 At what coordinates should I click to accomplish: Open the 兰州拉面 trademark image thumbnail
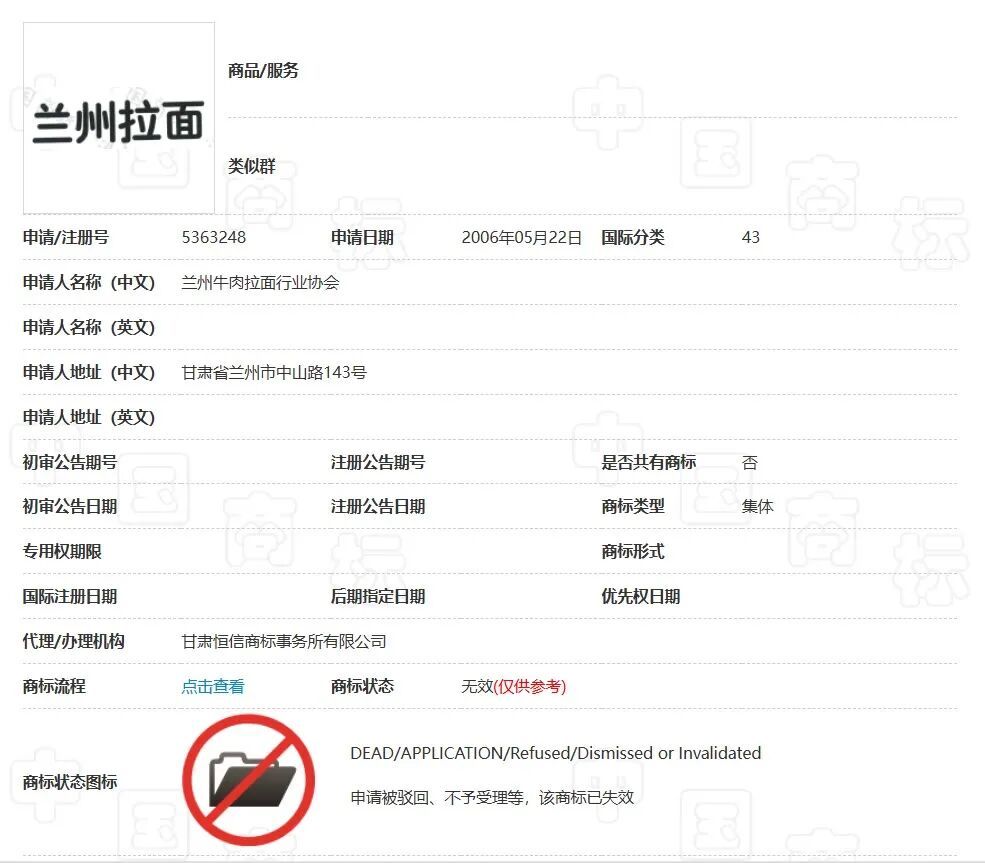tap(119, 118)
